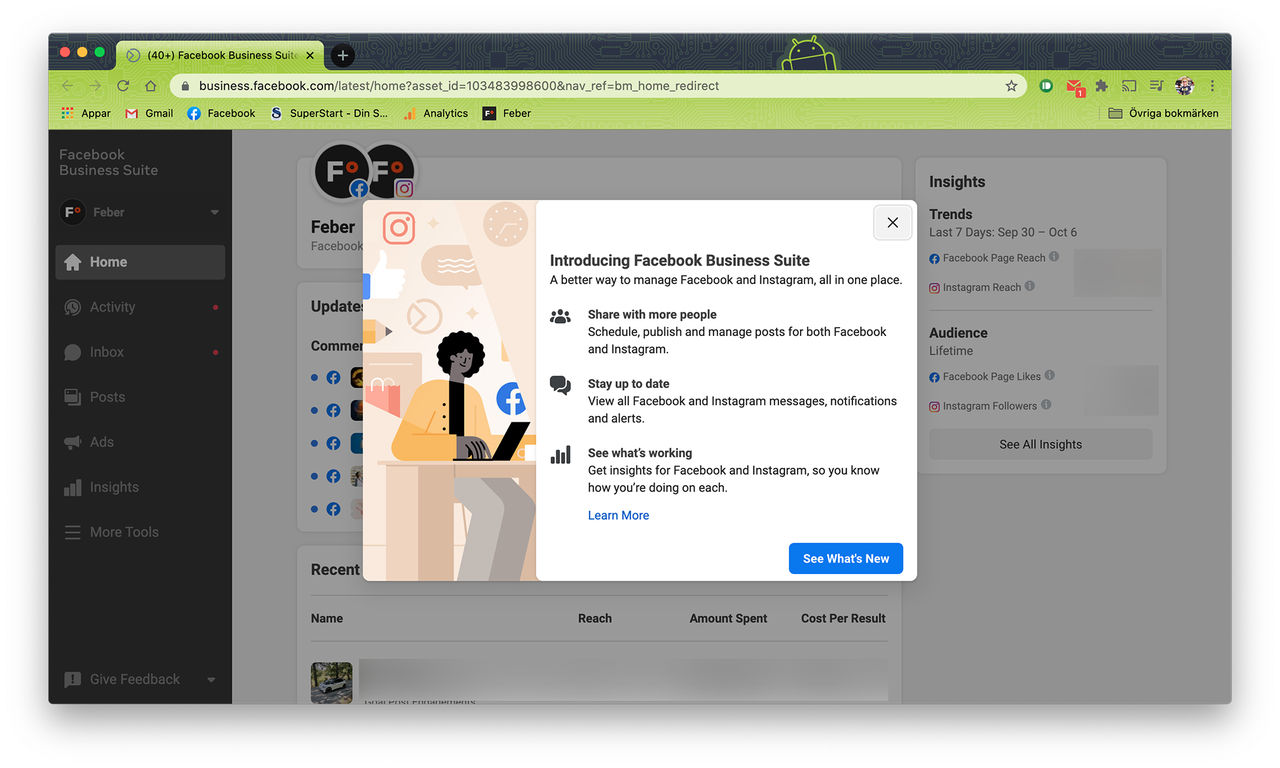
Task: Click the Reach column header
Action: (595, 619)
